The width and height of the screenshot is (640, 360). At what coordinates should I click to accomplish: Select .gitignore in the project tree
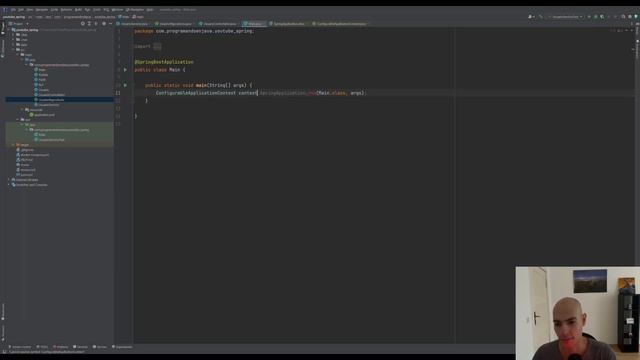(24, 150)
